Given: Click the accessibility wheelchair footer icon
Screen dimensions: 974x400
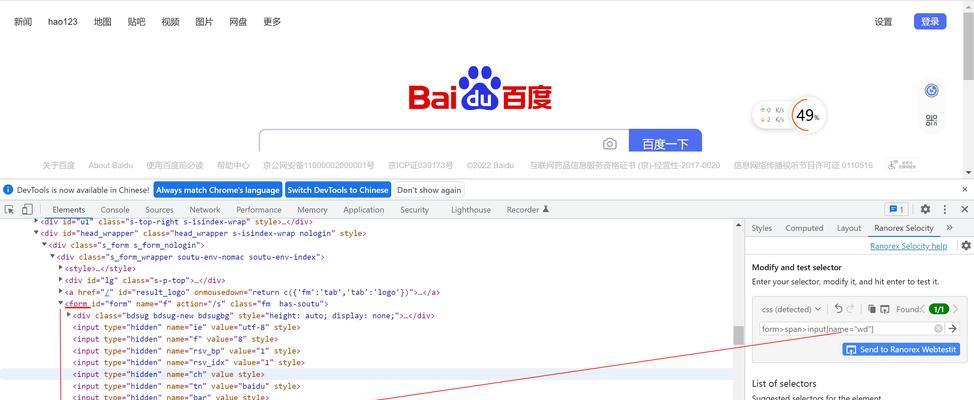Looking at the screenshot, I should pos(902,165).
